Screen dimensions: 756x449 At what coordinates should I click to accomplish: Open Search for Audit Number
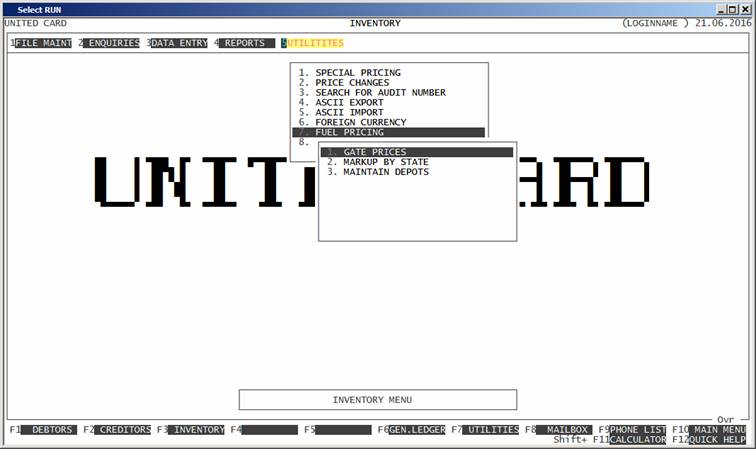[x=380, y=93]
